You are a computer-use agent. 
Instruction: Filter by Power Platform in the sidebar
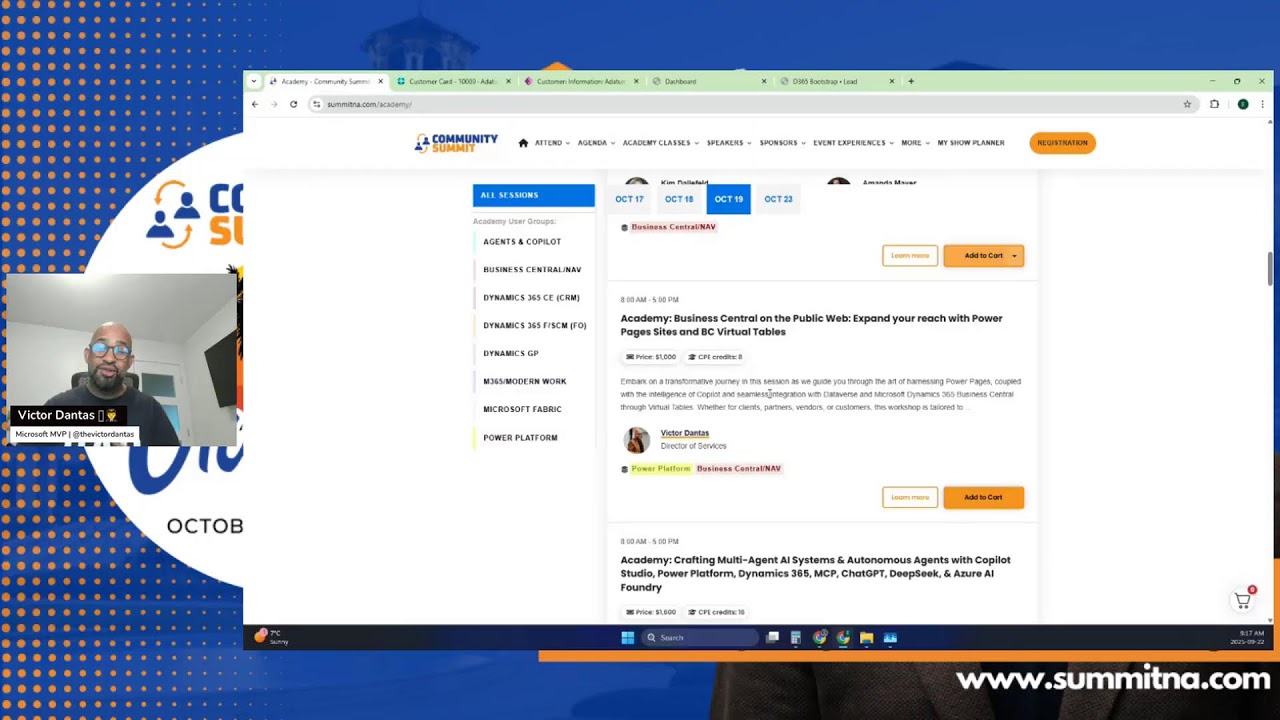tap(520, 438)
